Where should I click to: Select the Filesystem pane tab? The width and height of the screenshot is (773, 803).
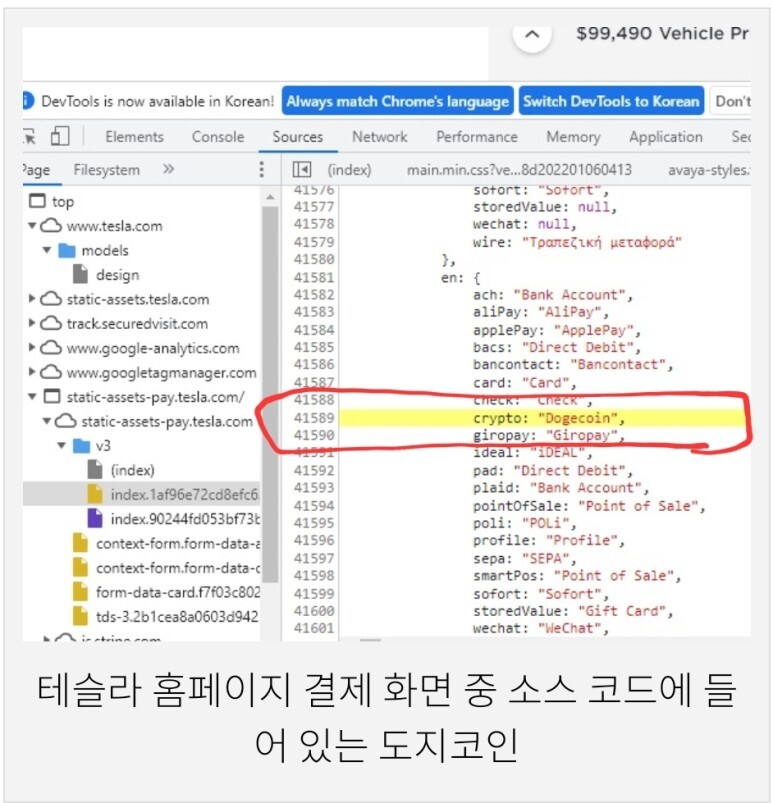(x=107, y=170)
